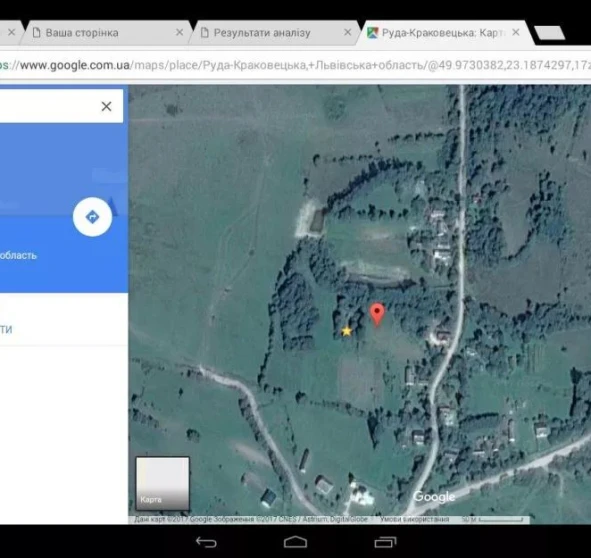
Task: Switch to the Ваша сторінка tab
Action: click(x=82, y=33)
